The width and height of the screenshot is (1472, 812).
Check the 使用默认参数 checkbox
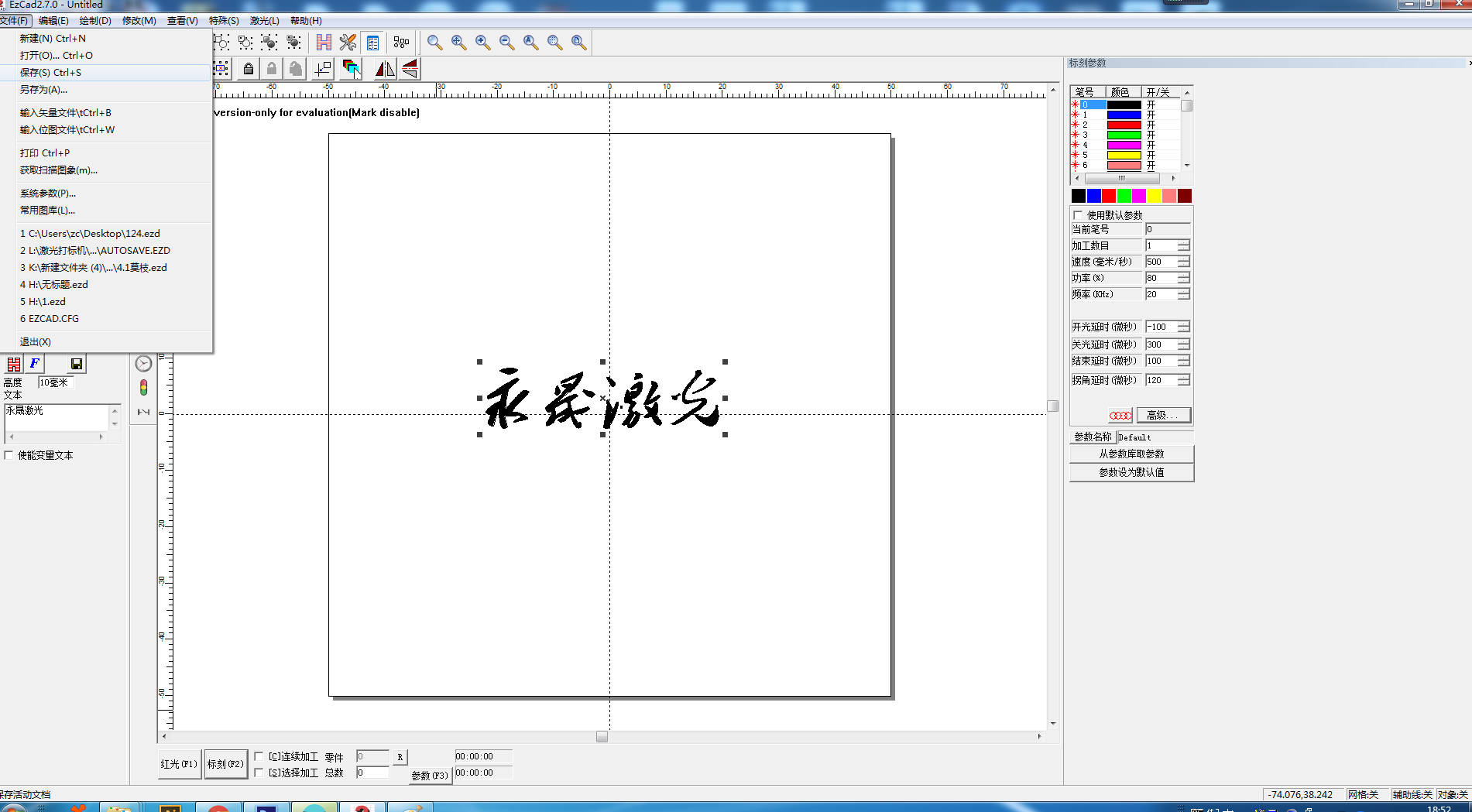tap(1078, 215)
